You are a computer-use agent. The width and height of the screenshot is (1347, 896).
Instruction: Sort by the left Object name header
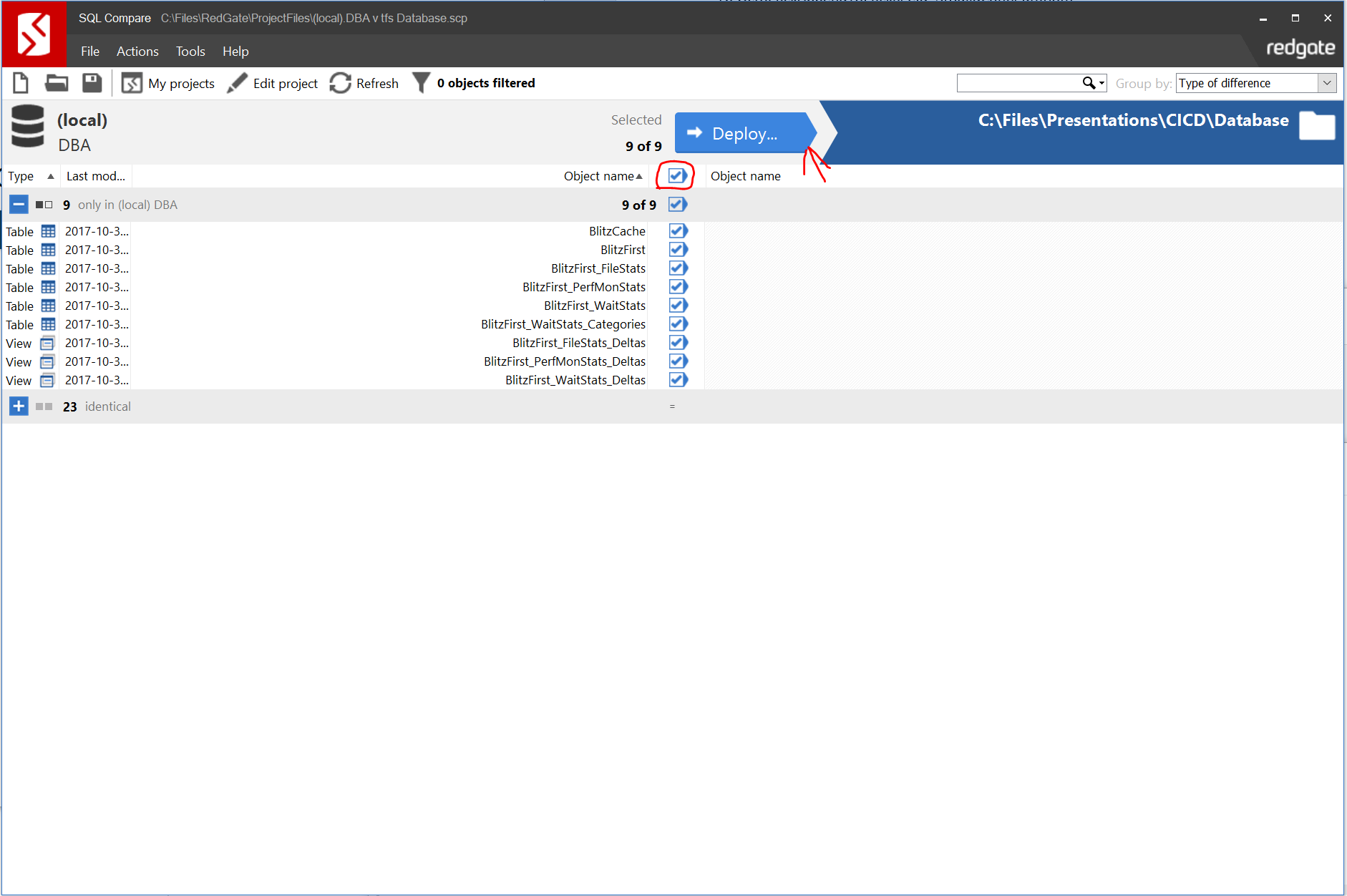(x=598, y=176)
